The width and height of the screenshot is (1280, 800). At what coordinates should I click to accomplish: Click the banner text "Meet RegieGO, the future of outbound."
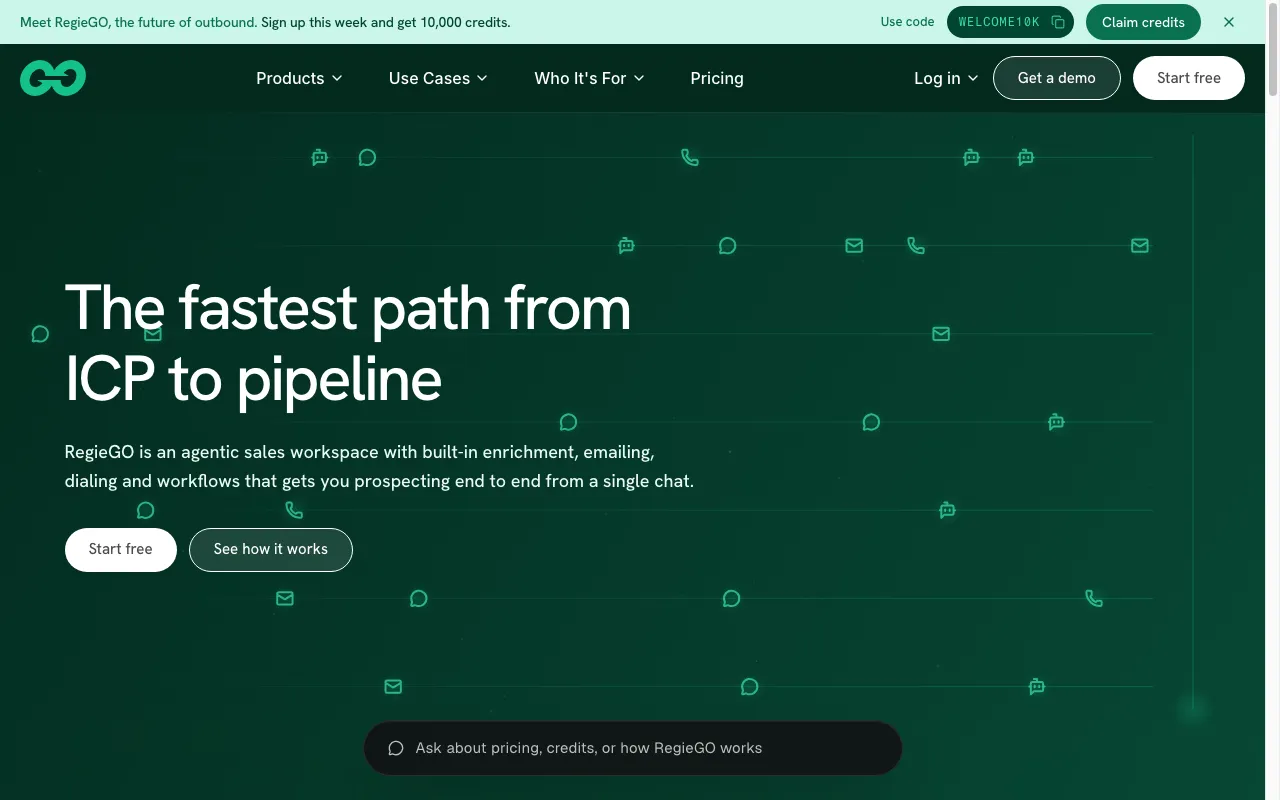tap(138, 22)
